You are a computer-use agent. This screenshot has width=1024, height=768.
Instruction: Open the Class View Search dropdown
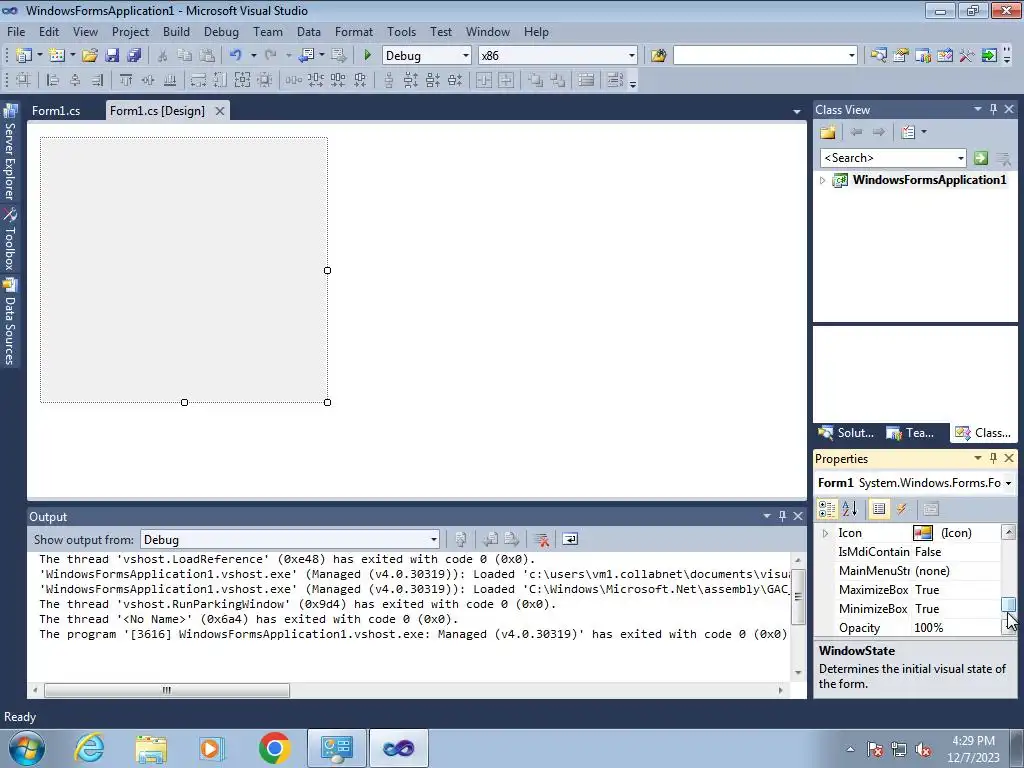[960, 158]
